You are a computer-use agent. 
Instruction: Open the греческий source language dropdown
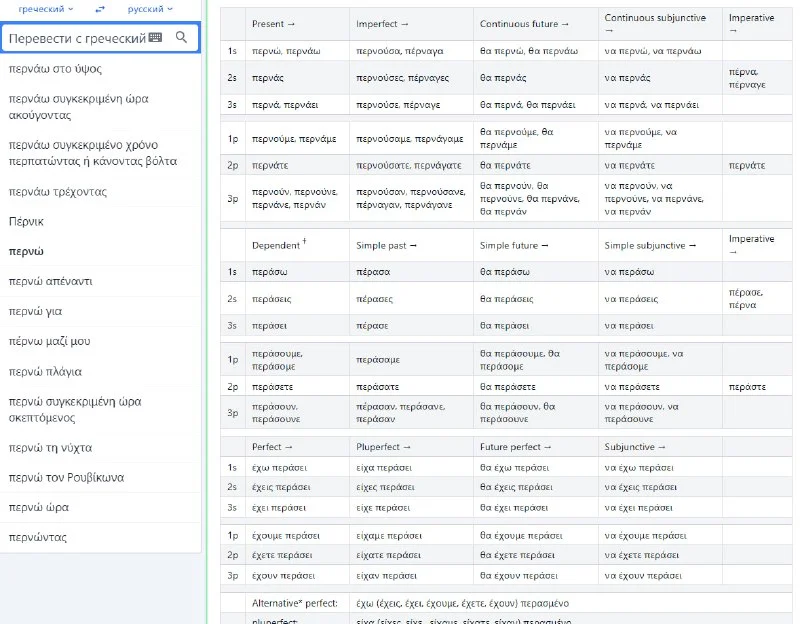point(46,9)
